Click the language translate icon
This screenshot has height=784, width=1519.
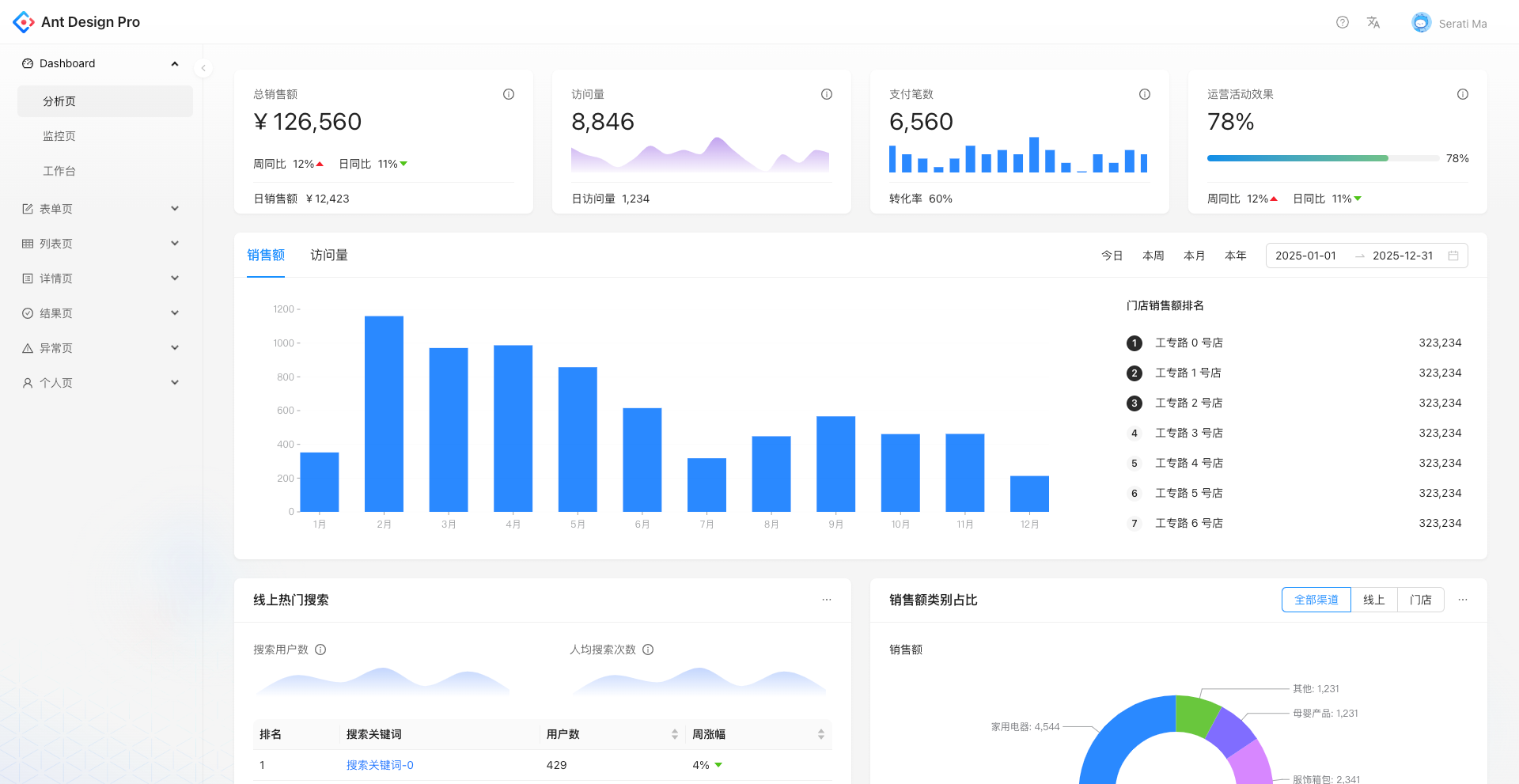(x=1373, y=22)
